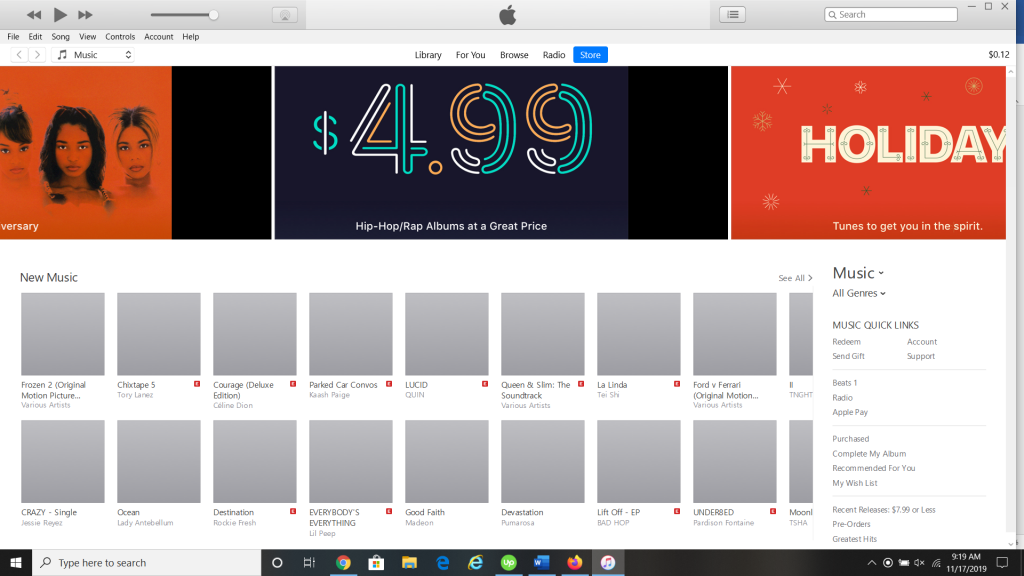
Task: Open the Frozen 2 soundtrack album artwork
Action: [x=63, y=334]
